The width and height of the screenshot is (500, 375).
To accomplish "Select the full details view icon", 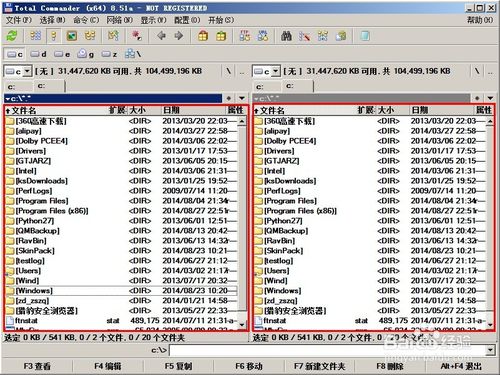I will click(53, 36).
